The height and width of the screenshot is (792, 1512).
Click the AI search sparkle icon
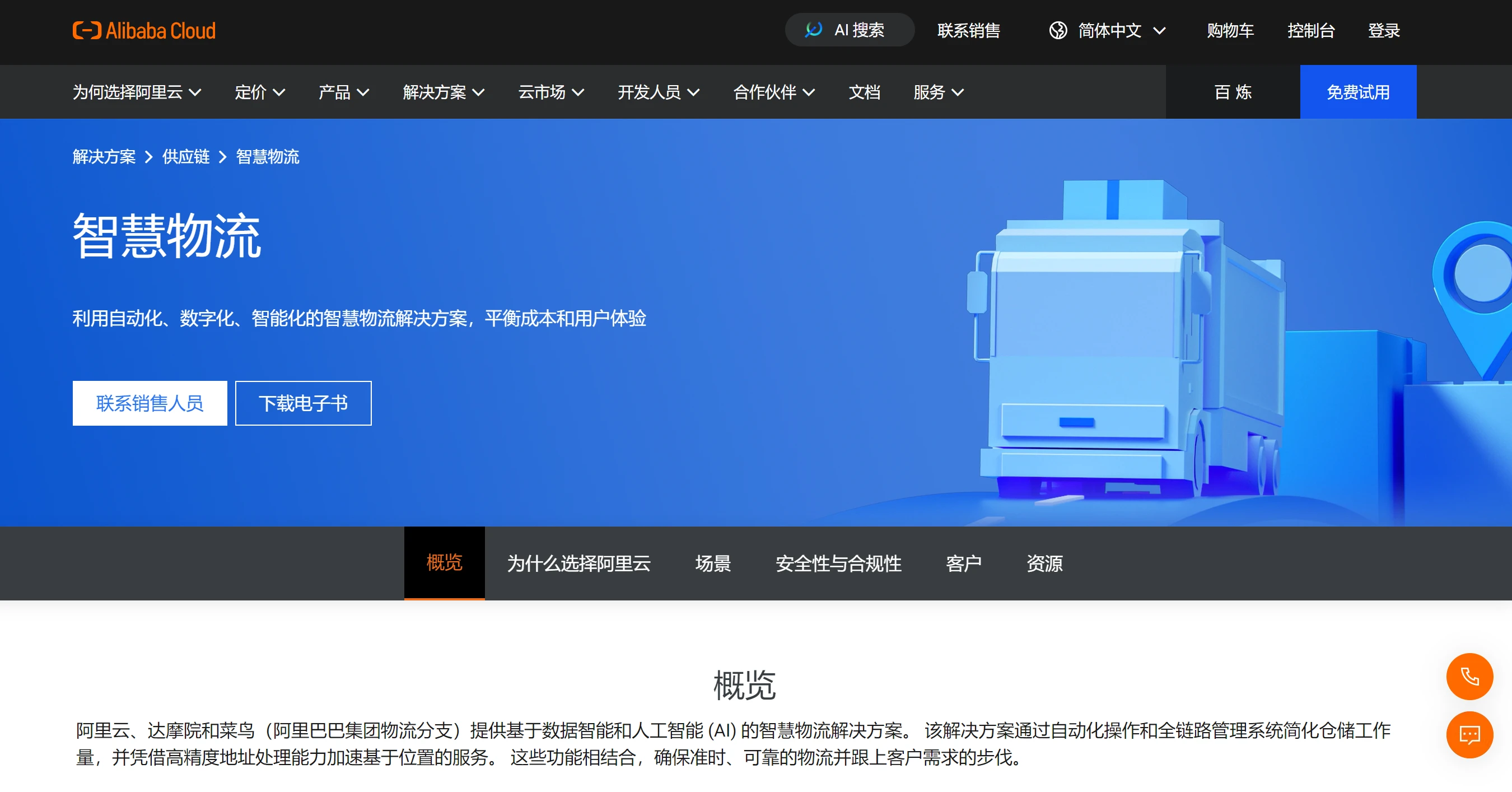tap(814, 30)
